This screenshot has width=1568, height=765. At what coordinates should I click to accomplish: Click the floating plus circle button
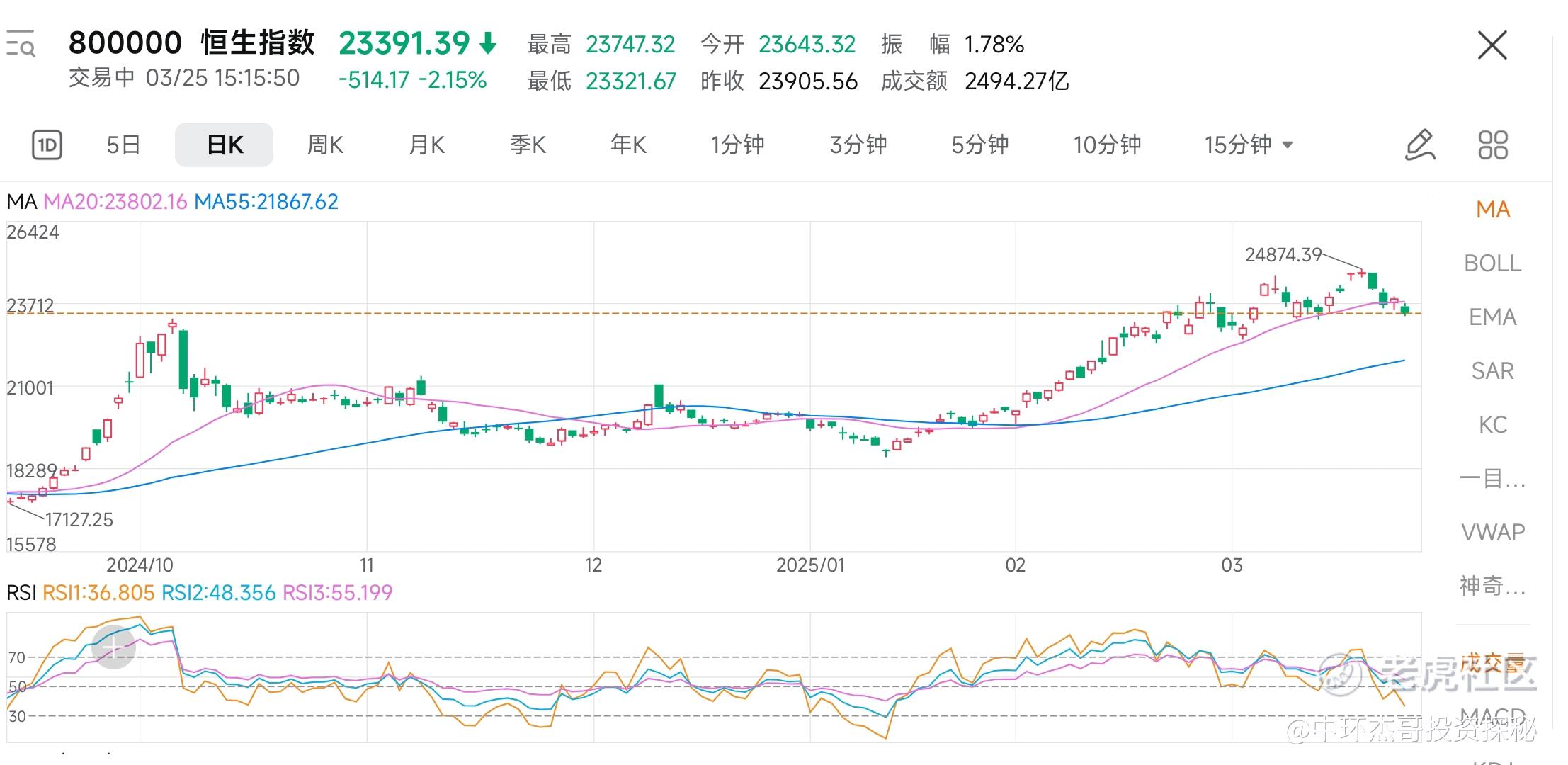[114, 647]
